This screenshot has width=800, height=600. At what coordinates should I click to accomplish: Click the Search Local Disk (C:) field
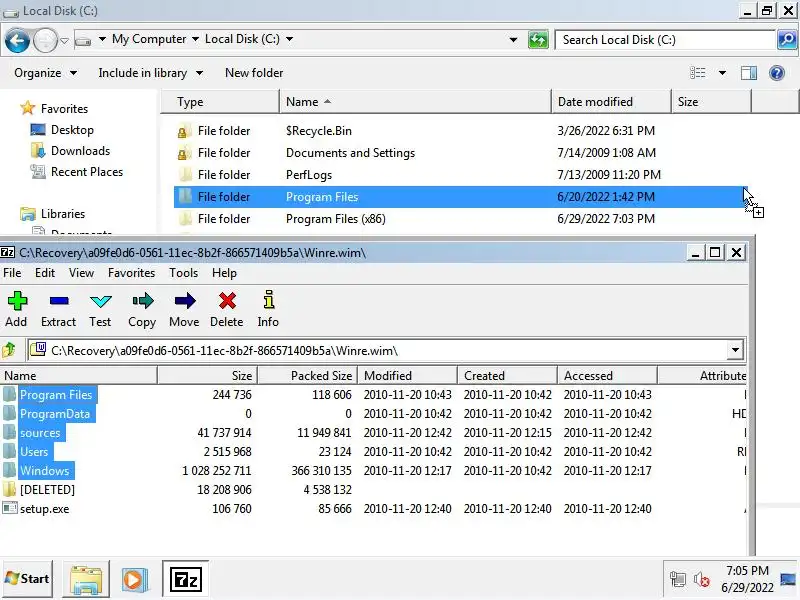(x=665, y=40)
